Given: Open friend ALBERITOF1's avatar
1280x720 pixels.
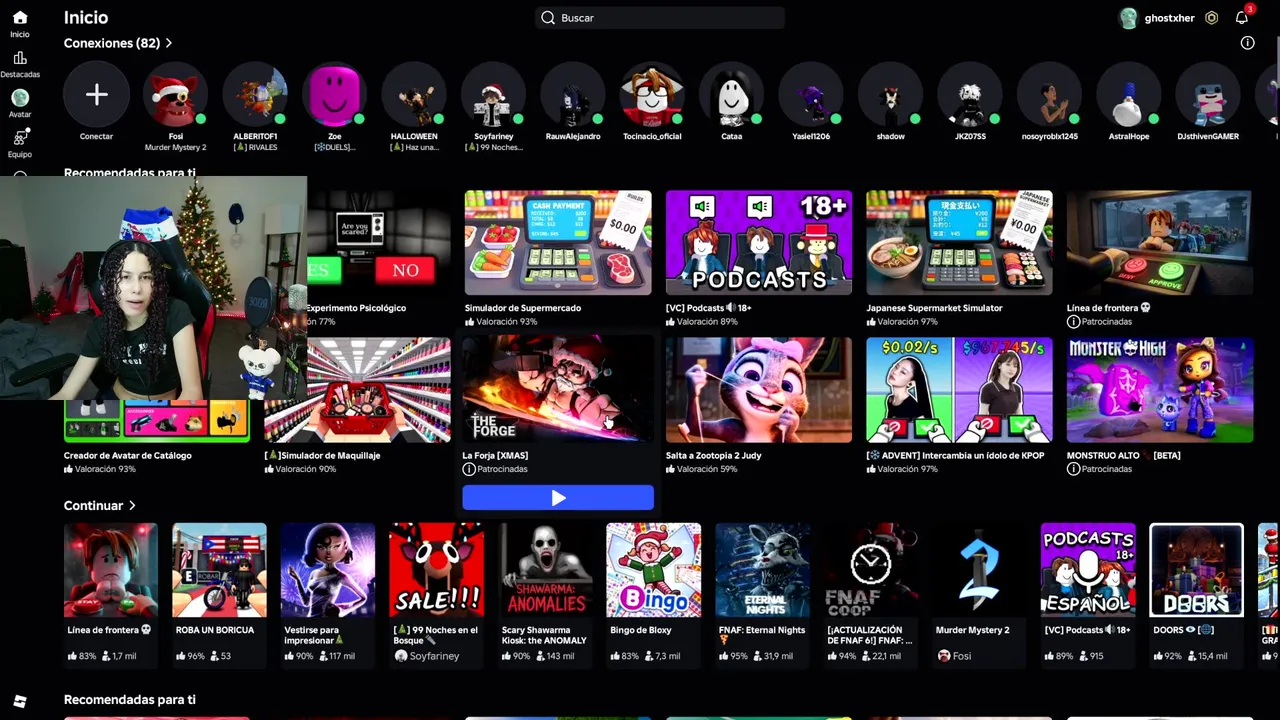Looking at the screenshot, I should coord(255,95).
